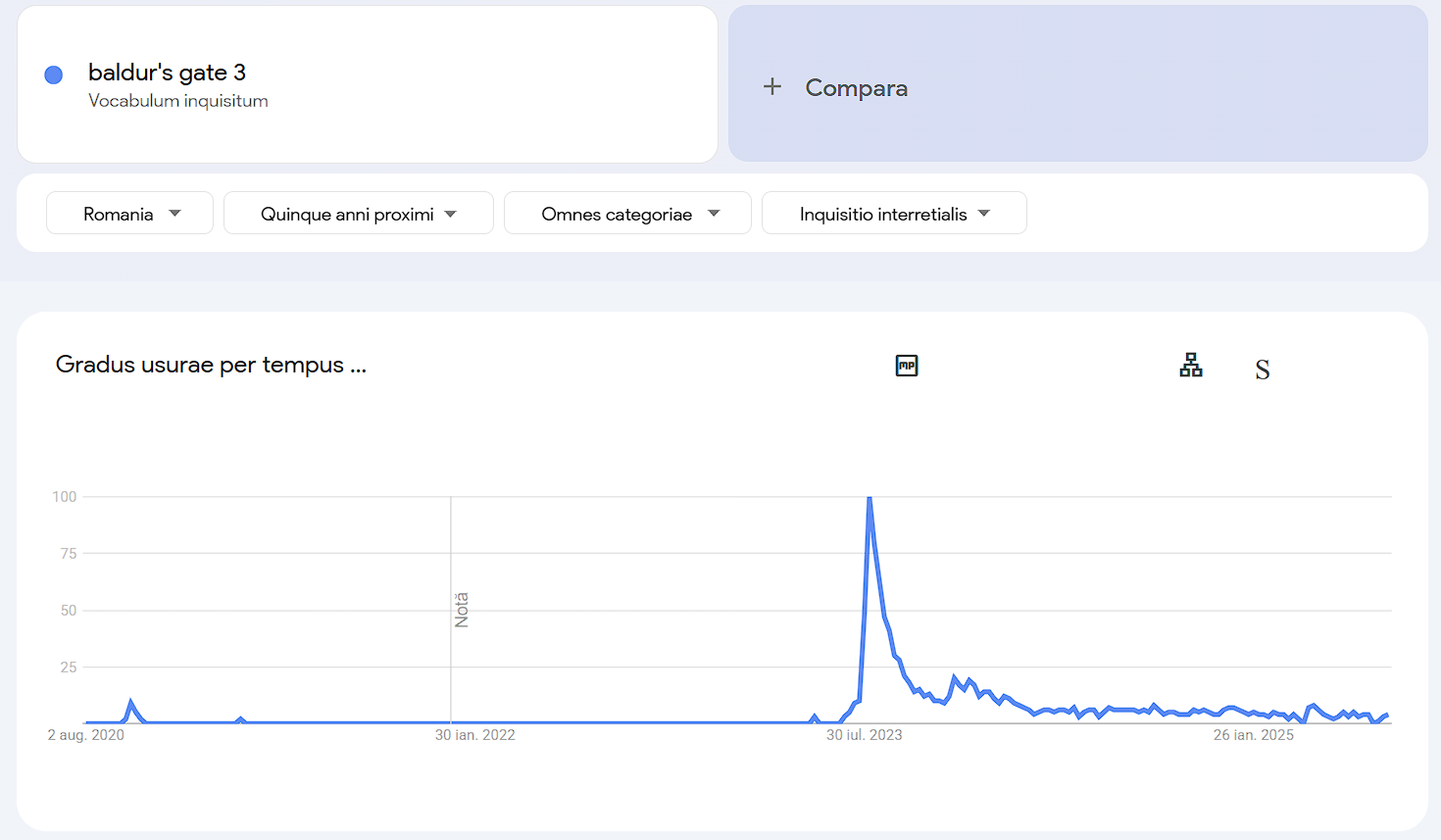Screen dimensions: 1441x840
Task: Click the Notă marker on chart
Action: tap(462, 610)
